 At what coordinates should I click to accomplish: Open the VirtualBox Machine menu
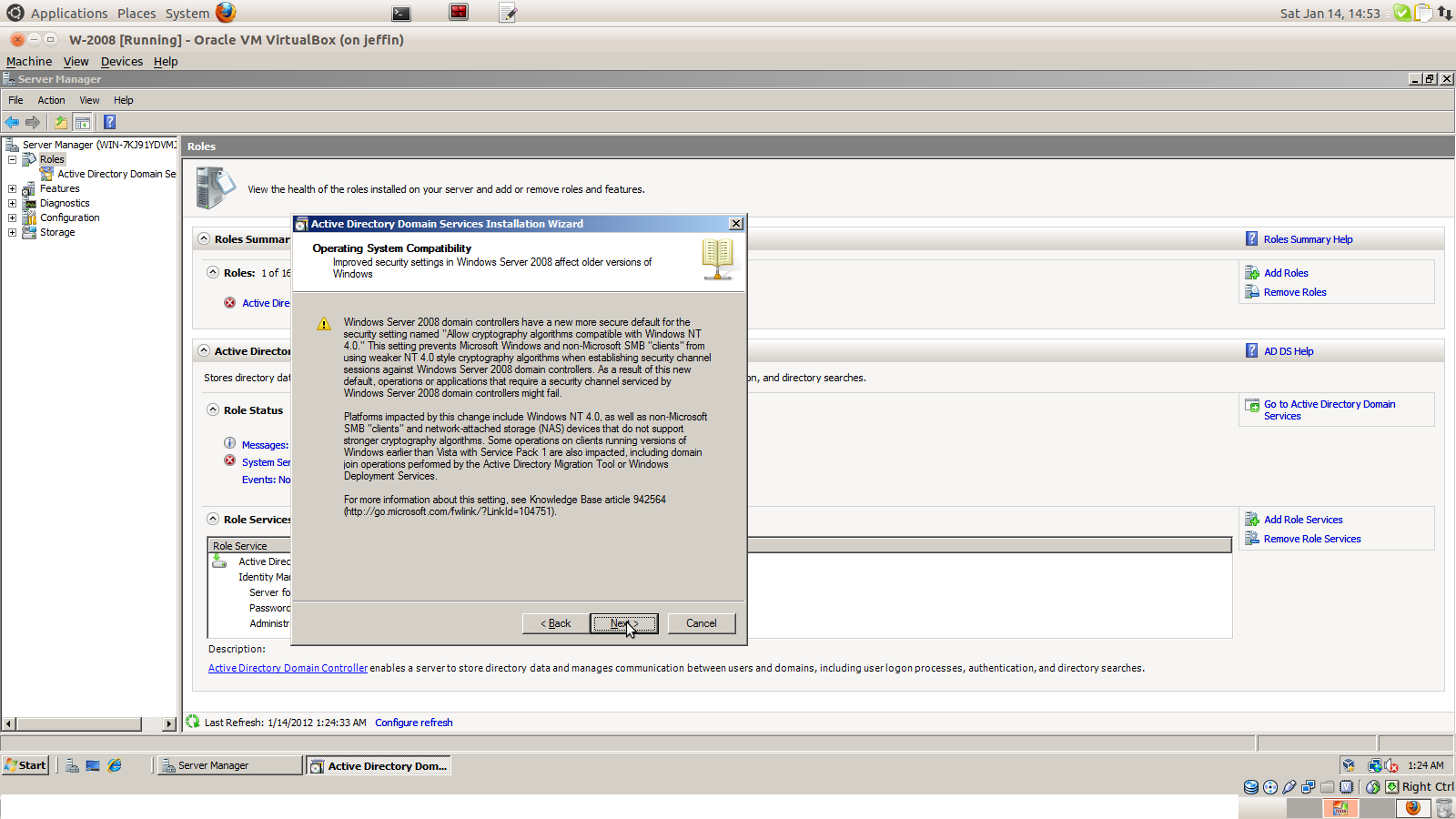coord(29,62)
